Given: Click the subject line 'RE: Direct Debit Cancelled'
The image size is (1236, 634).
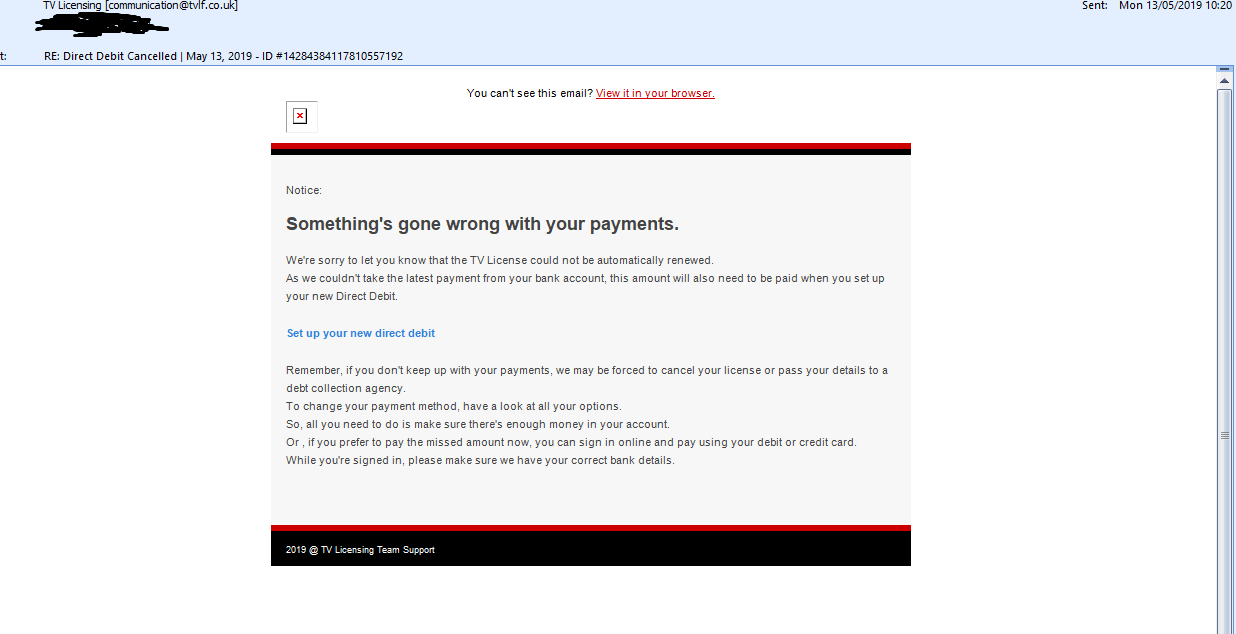Looking at the screenshot, I should pyautogui.click(x=224, y=56).
